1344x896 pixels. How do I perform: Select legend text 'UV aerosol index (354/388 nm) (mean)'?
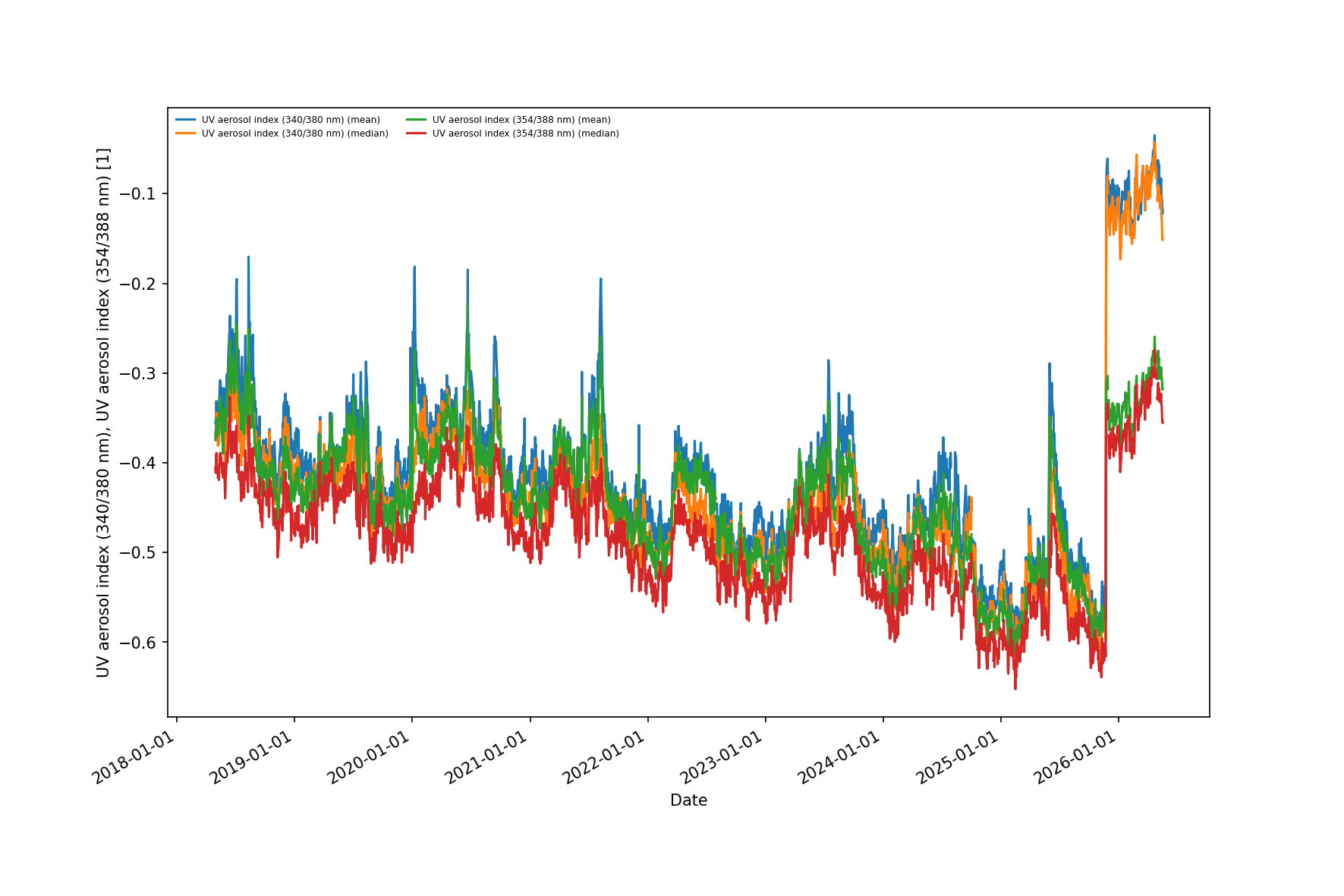(x=521, y=120)
